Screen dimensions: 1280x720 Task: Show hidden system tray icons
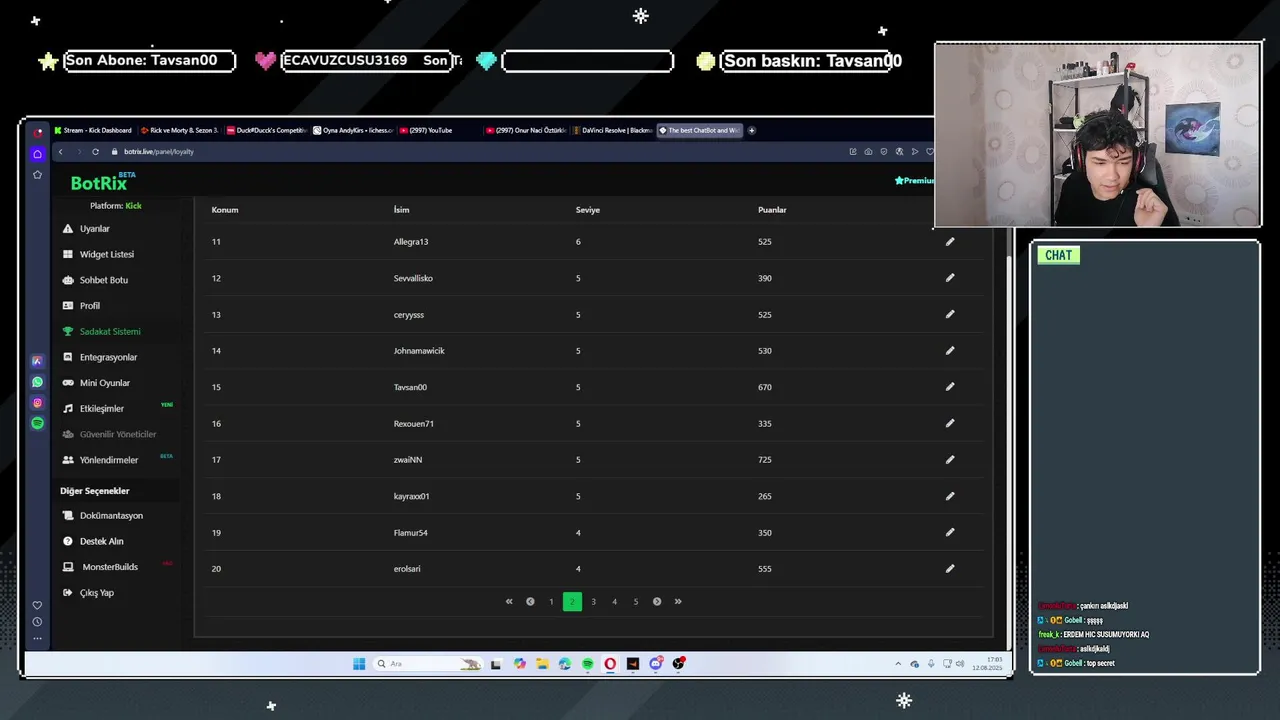click(898, 664)
